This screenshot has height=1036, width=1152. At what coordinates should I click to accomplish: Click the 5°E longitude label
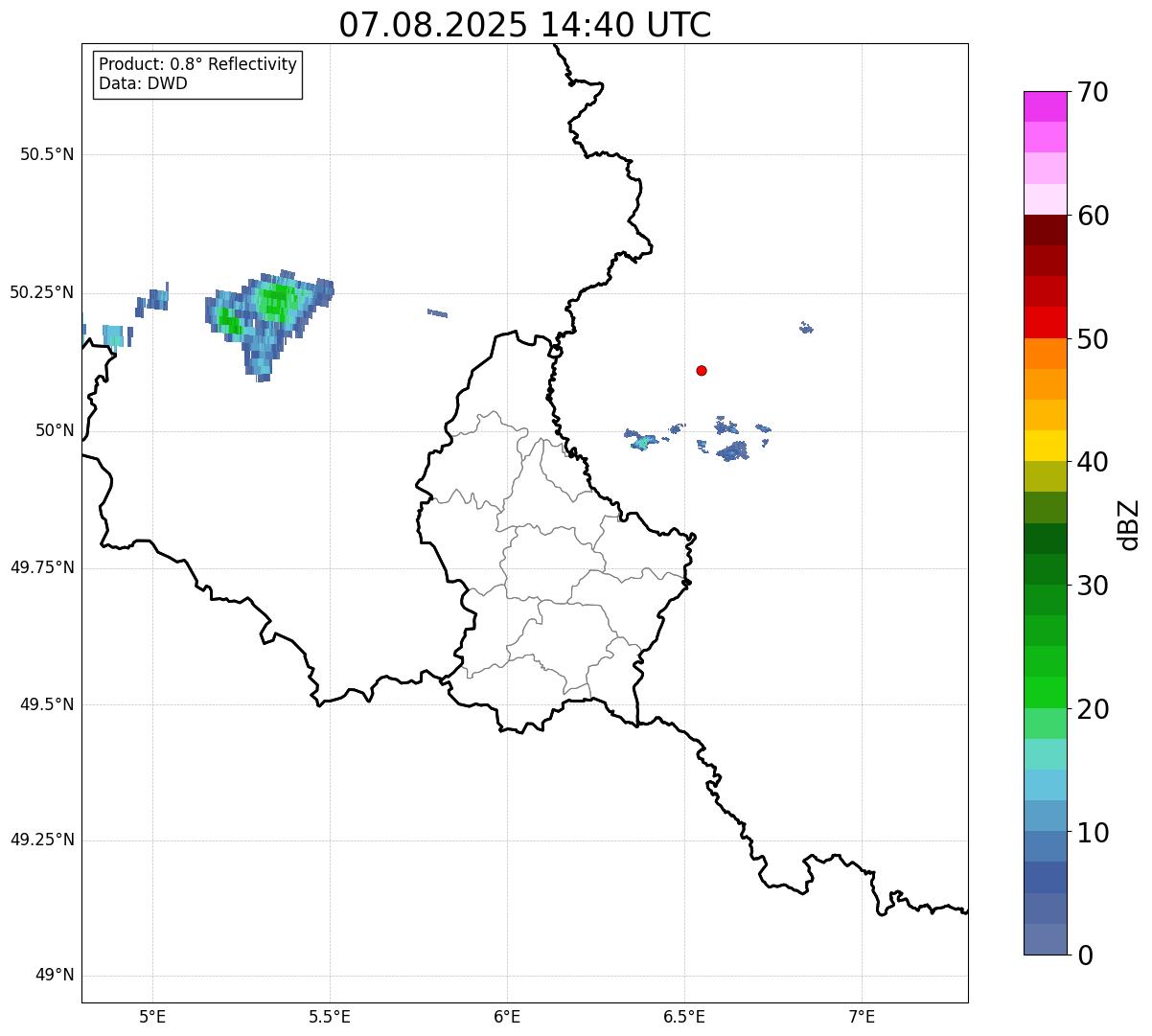point(152,1016)
